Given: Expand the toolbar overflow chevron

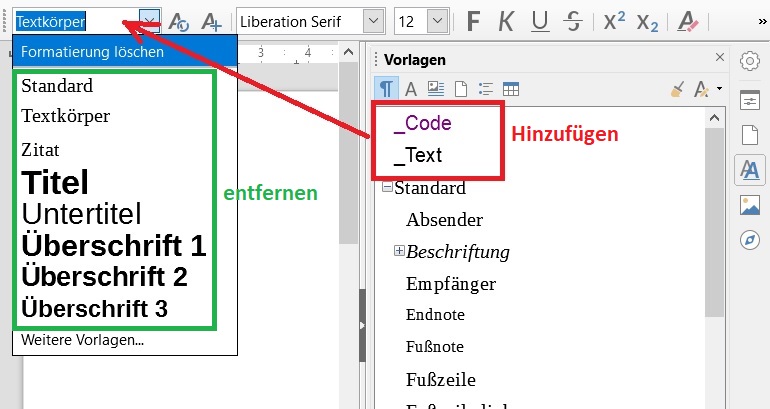Looking at the screenshot, I should click(762, 22).
